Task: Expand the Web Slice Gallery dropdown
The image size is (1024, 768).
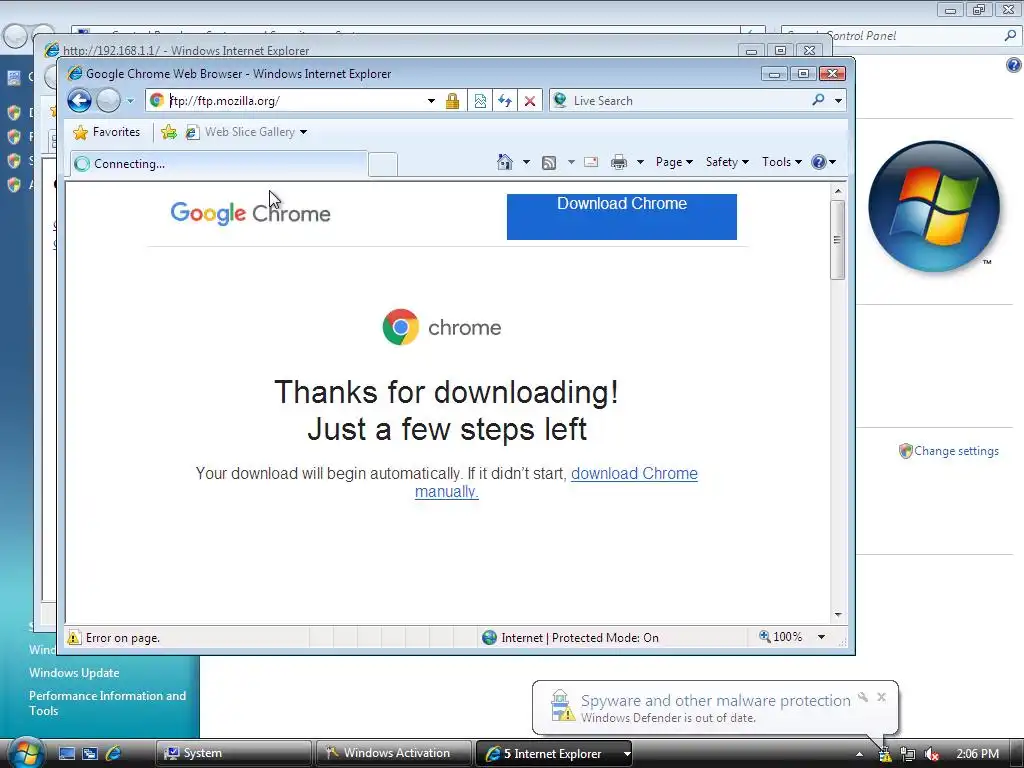Action: 303,132
